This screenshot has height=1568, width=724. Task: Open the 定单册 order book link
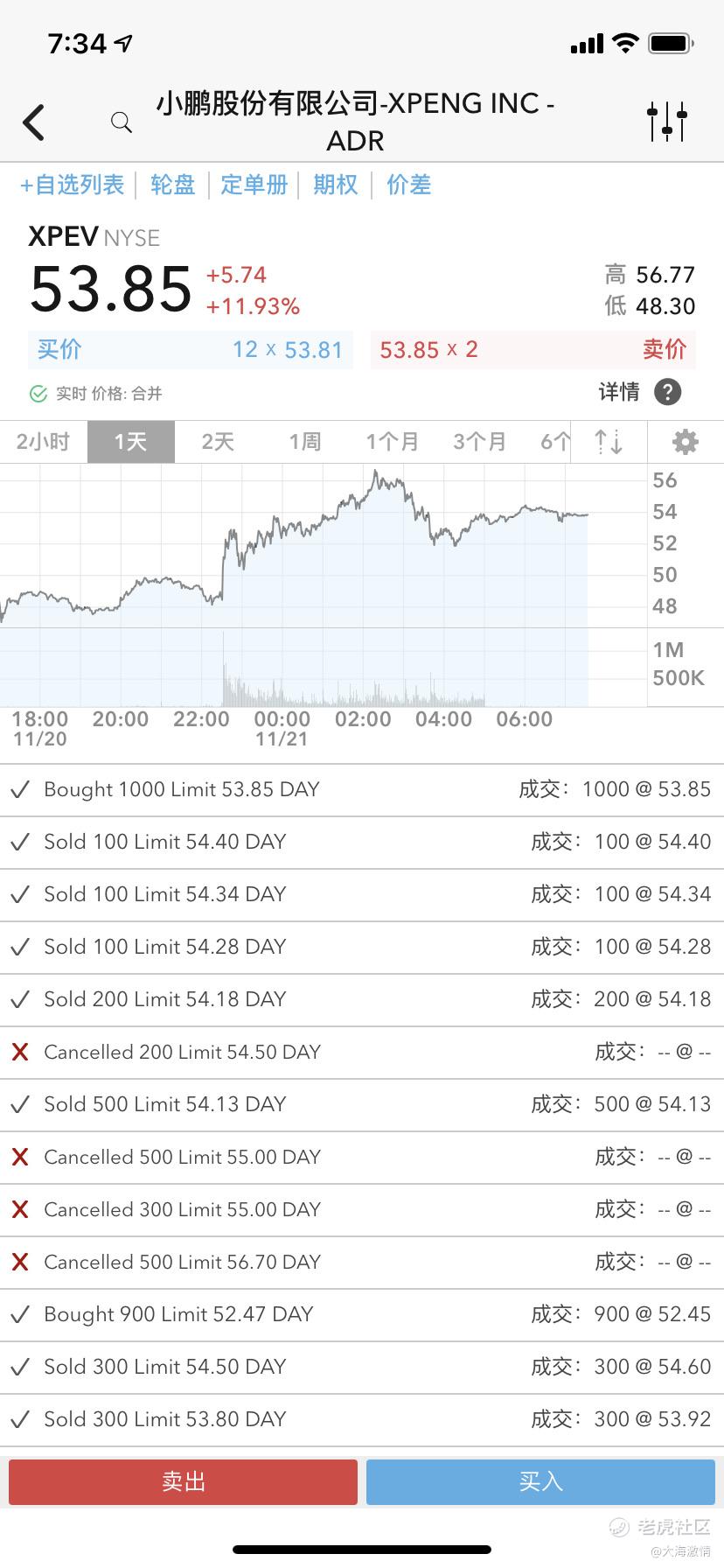[x=254, y=185]
